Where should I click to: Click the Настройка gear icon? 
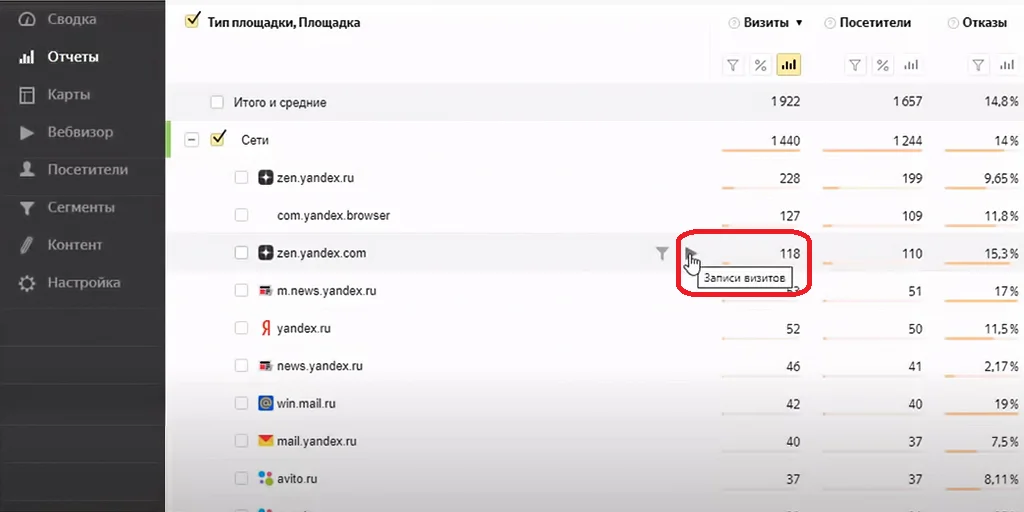click(x=27, y=283)
